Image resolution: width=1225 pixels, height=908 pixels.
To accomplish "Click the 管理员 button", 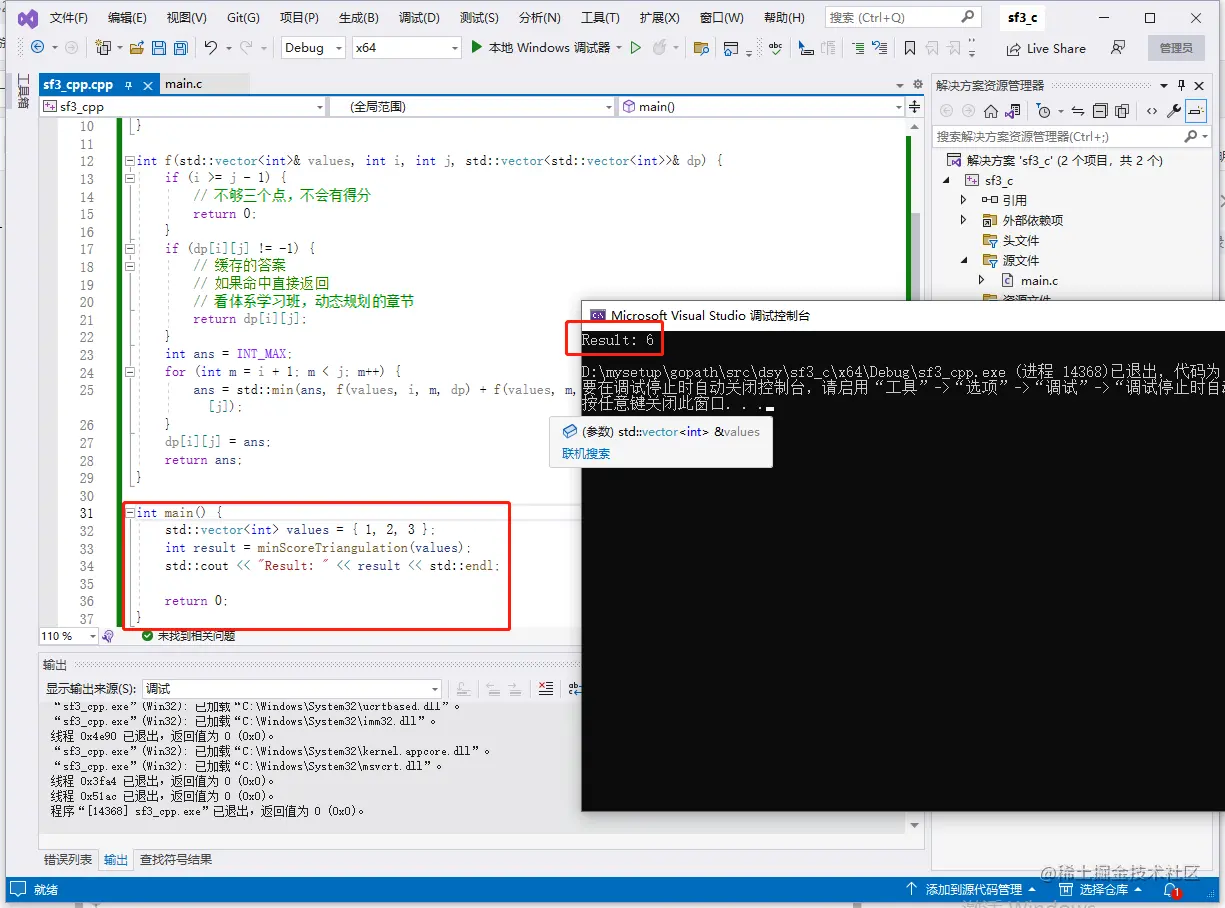I will click(1176, 48).
